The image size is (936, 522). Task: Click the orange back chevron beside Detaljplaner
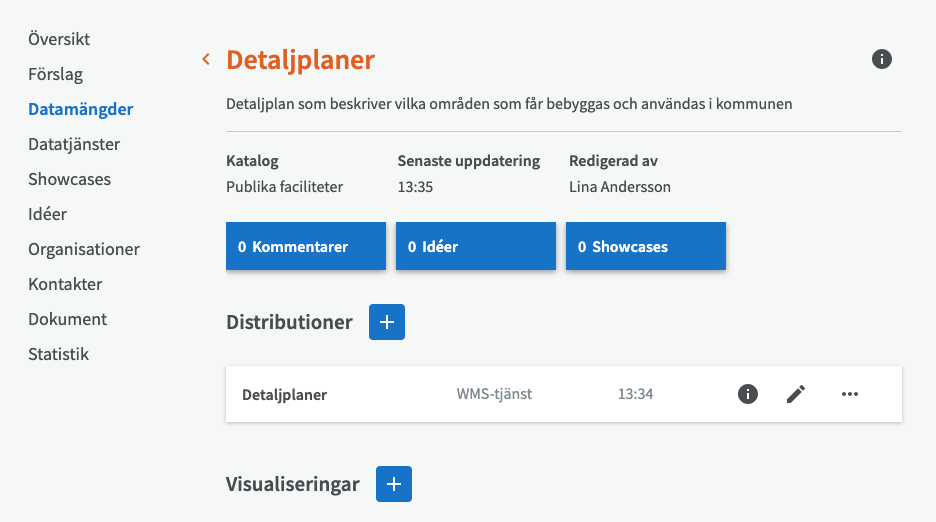click(206, 60)
